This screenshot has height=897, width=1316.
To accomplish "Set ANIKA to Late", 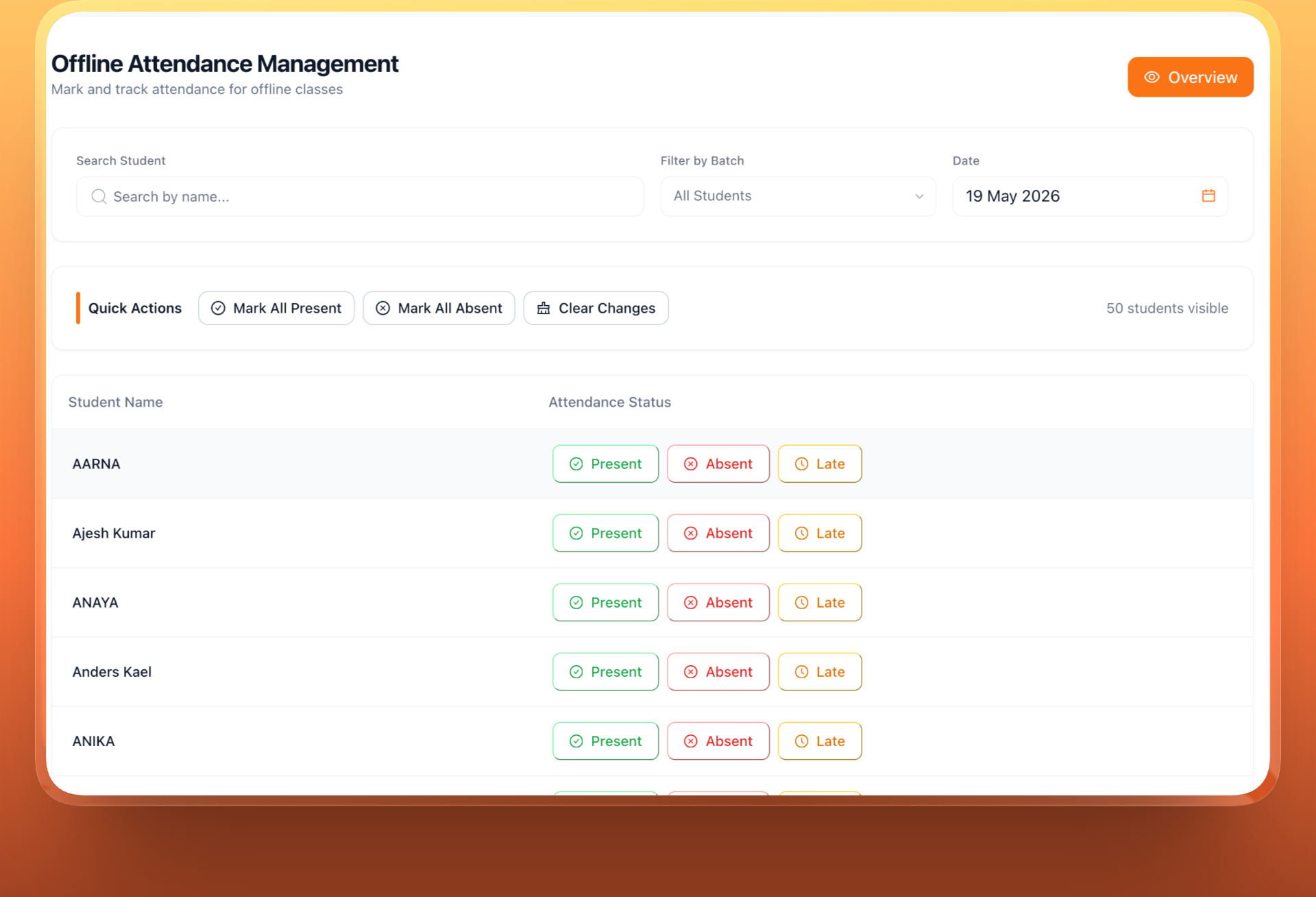I will [x=820, y=741].
